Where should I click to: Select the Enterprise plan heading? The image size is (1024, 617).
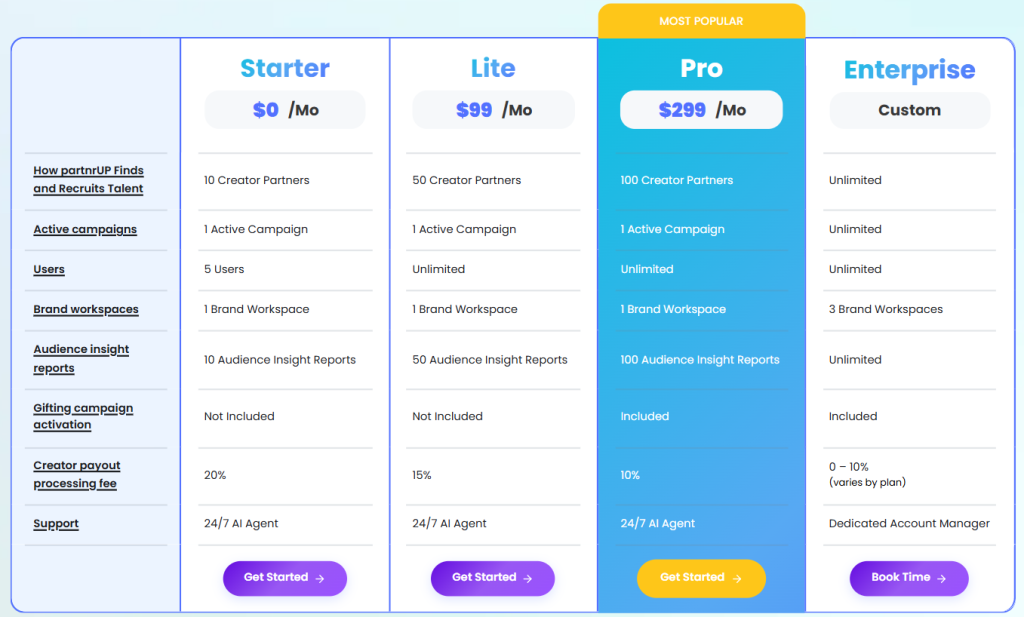pyautogui.click(x=909, y=70)
